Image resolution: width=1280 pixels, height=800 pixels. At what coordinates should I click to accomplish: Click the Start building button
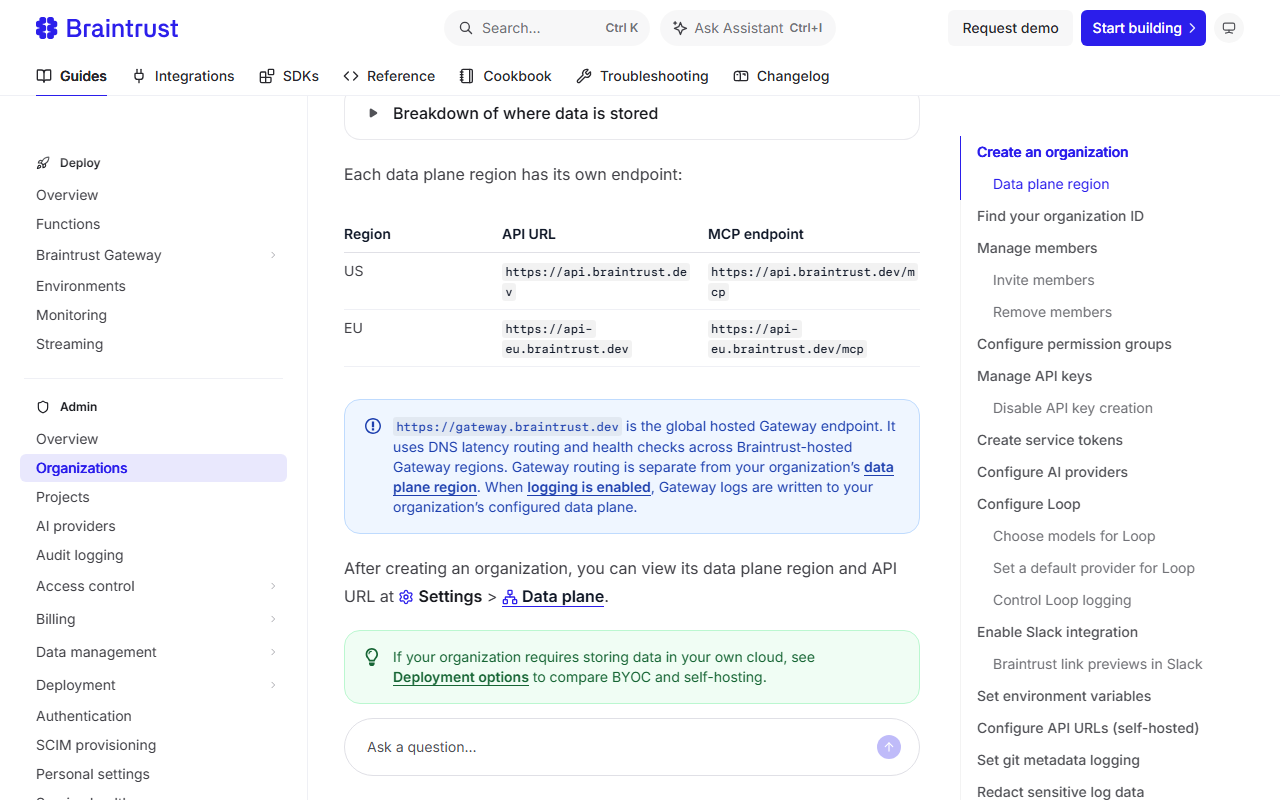1143,28
